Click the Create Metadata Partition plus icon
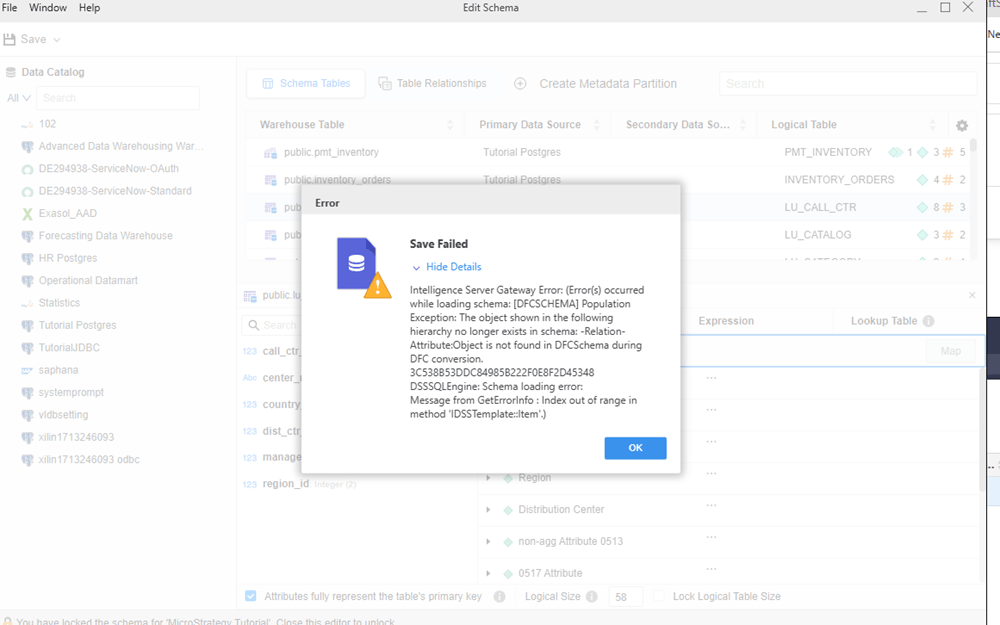The height and width of the screenshot is (625, 1000). coord(520,84)
